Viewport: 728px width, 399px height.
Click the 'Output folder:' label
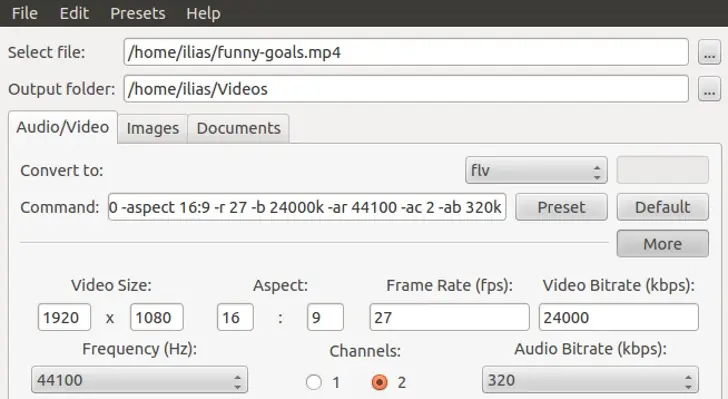[61, 89]
